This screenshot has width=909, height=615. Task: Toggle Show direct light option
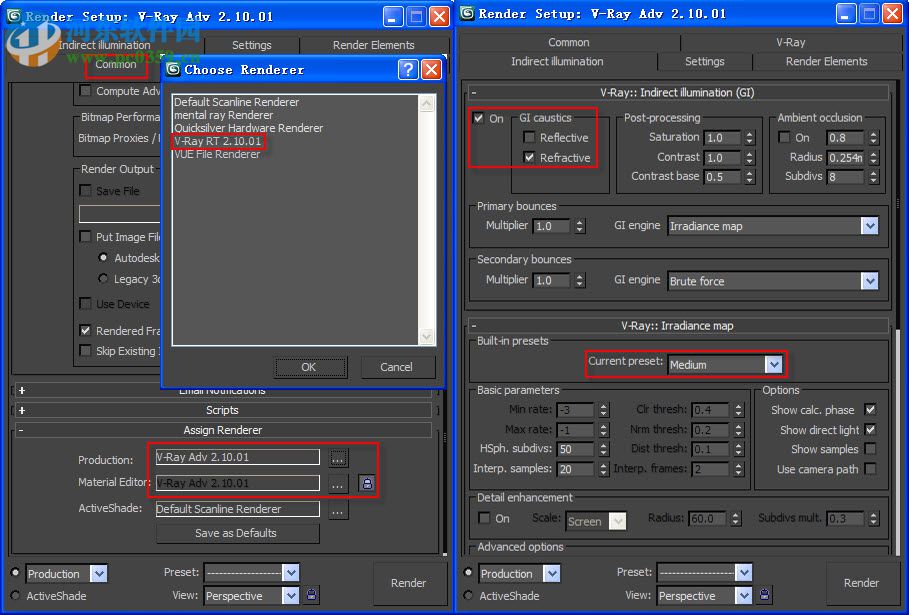coord(870,430)
